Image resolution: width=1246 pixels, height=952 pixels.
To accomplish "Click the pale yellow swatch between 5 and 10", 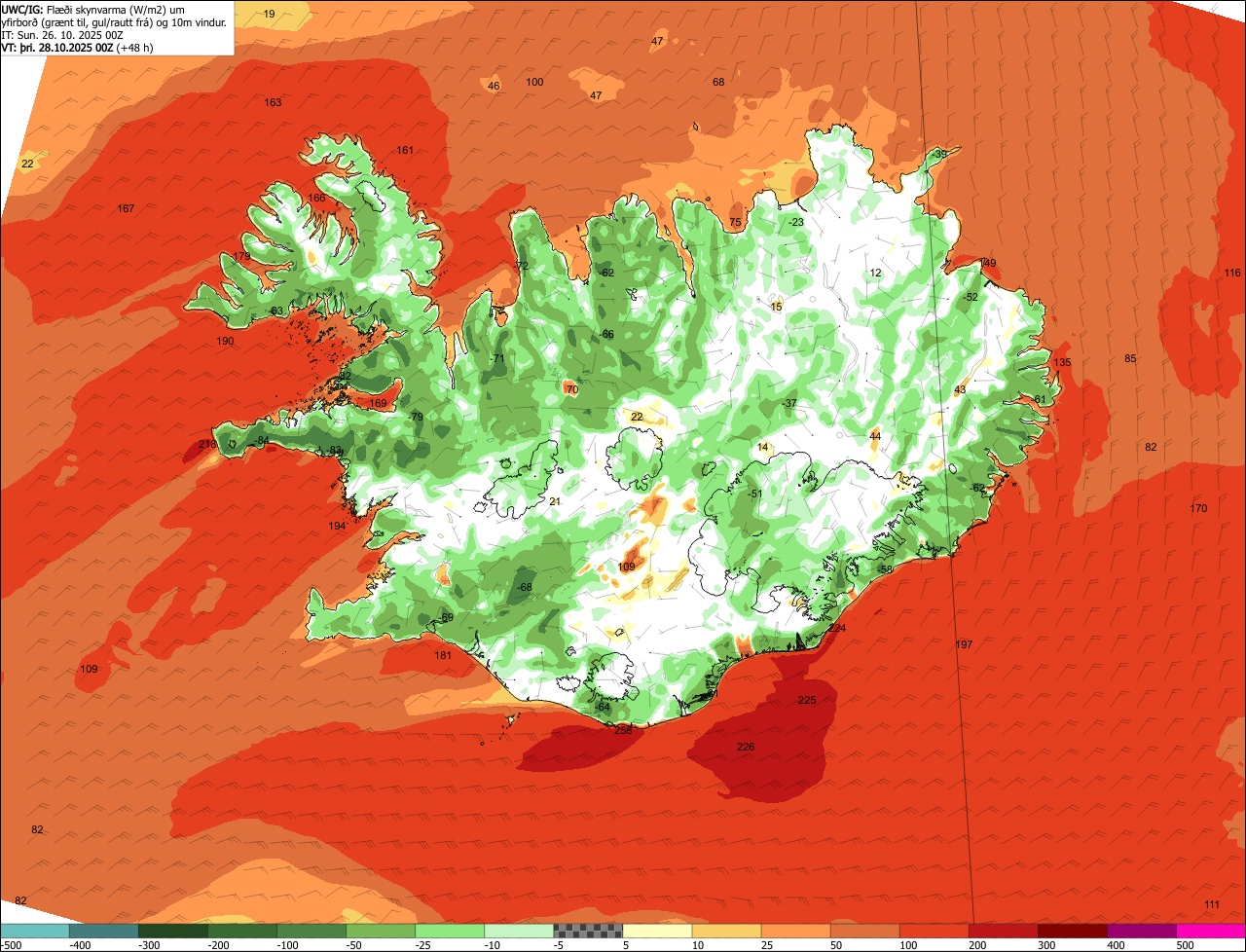I will point(657,931).
